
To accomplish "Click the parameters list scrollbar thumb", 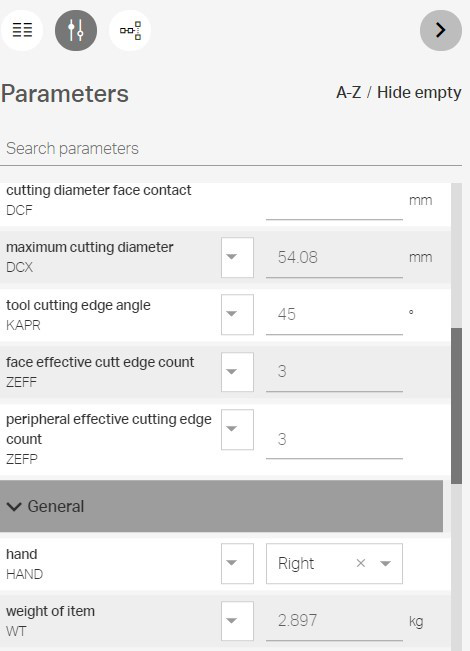I will [456, 406].
